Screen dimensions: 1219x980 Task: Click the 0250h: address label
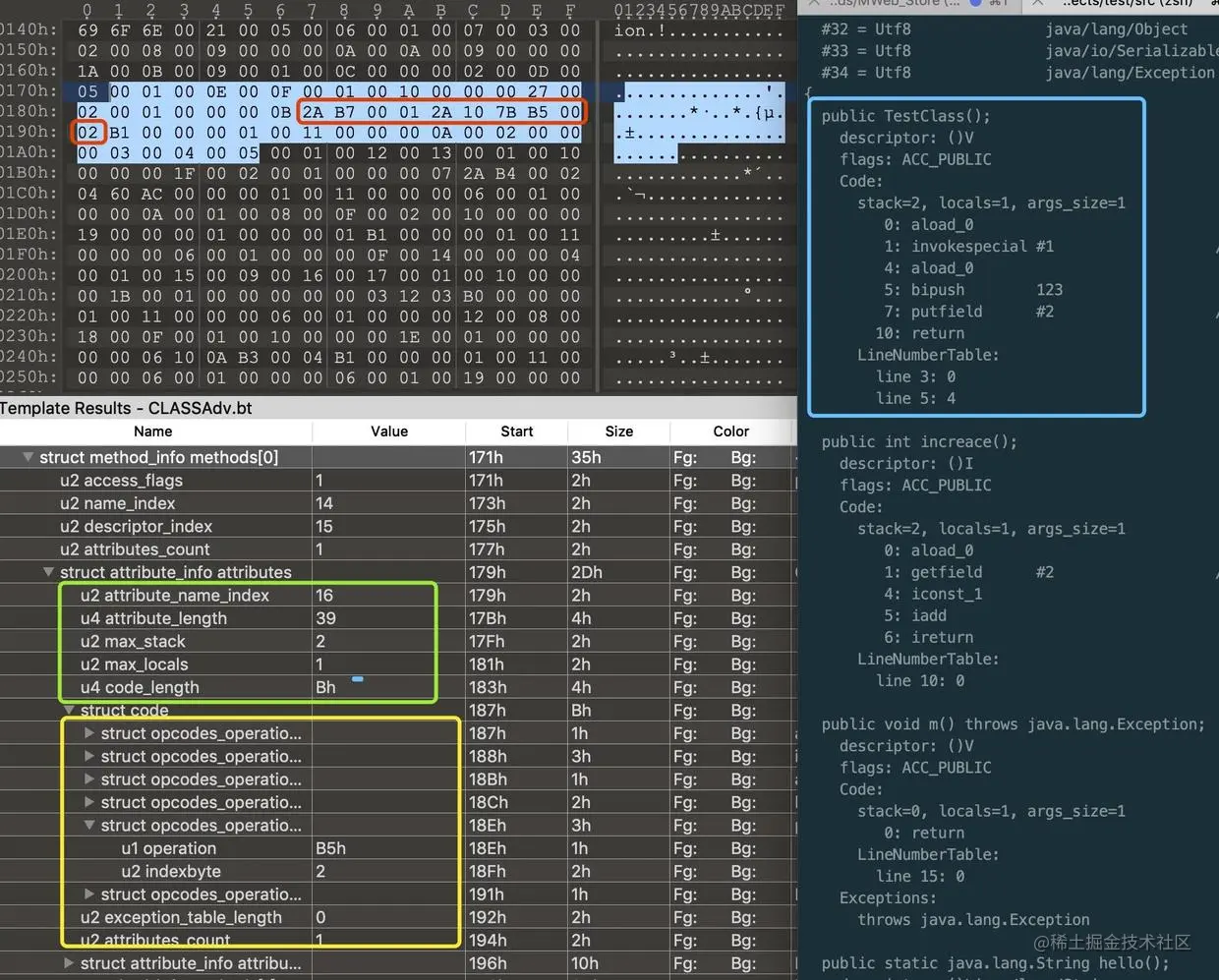pos(29,376)
